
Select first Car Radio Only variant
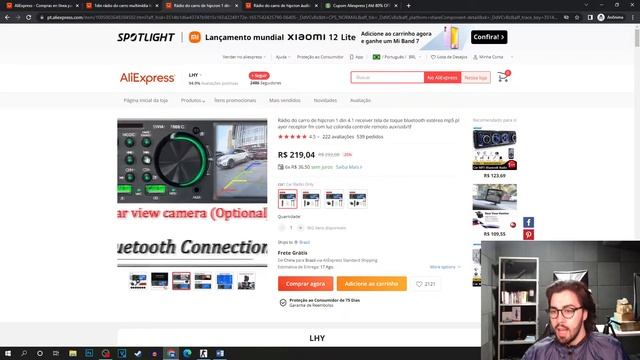pos(287,199)
